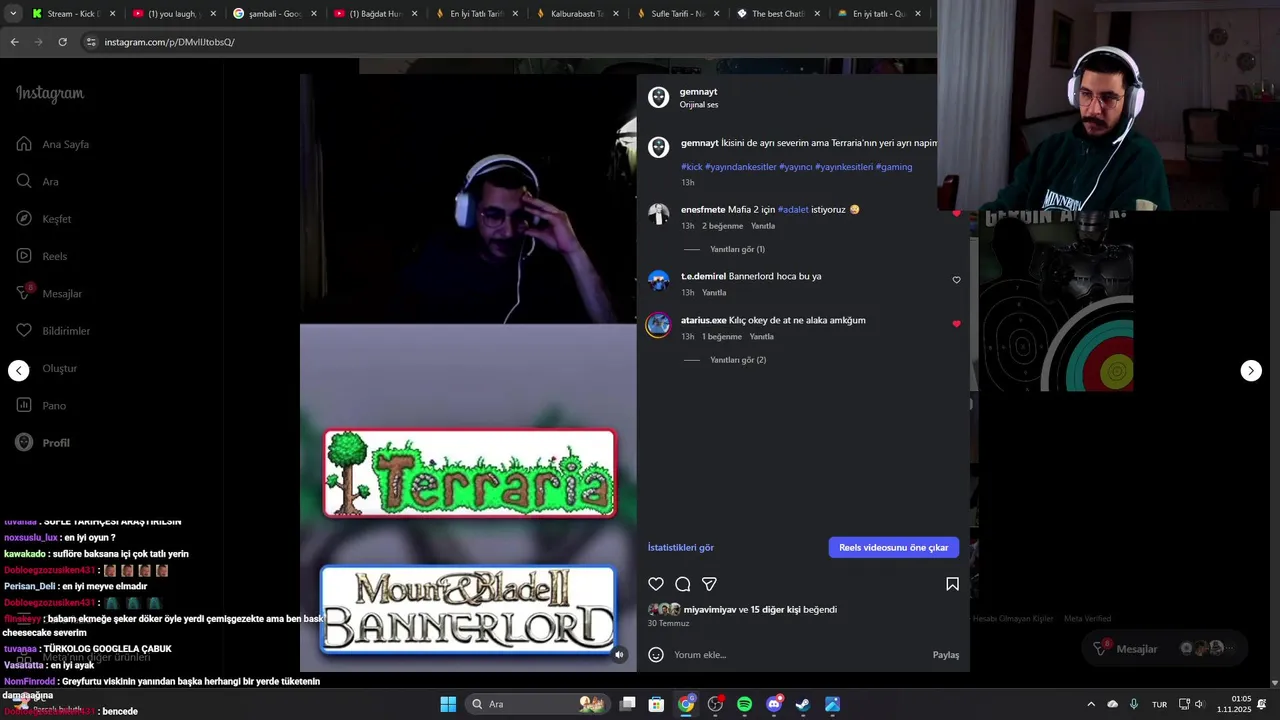
Task: Open Windows Start button
Action: pos(448,704)
